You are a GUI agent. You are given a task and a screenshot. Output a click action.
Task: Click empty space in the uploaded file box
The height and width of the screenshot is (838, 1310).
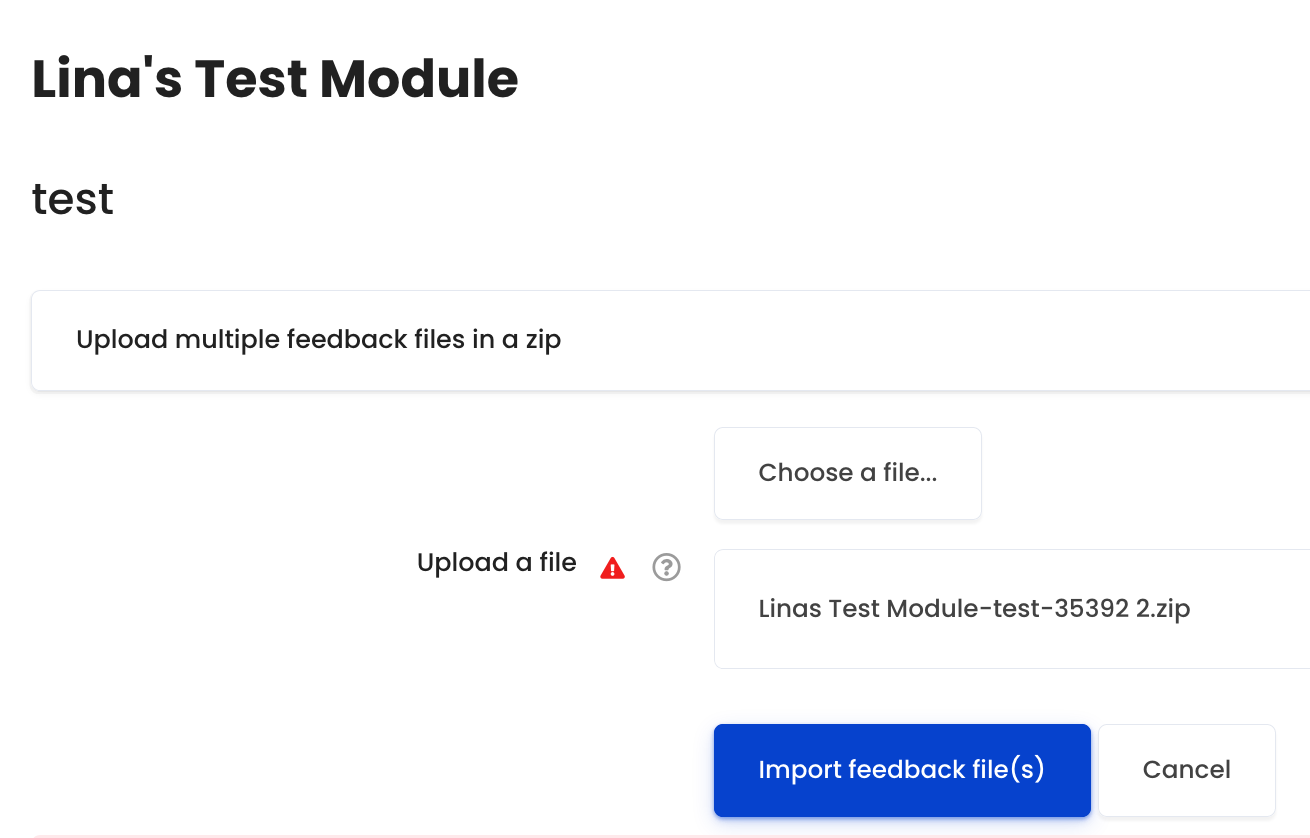coord(1250,640)
